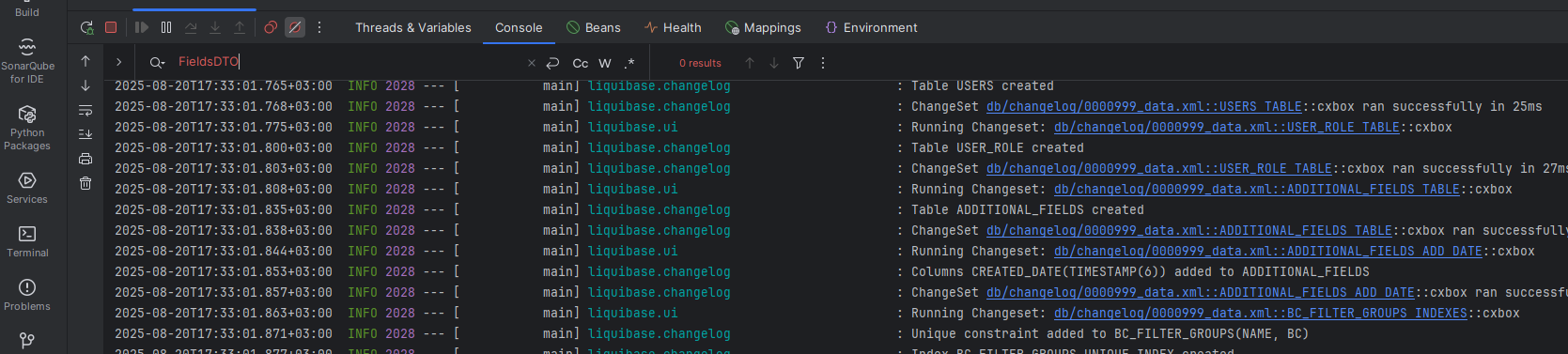Open search filter options

(799, 63)
